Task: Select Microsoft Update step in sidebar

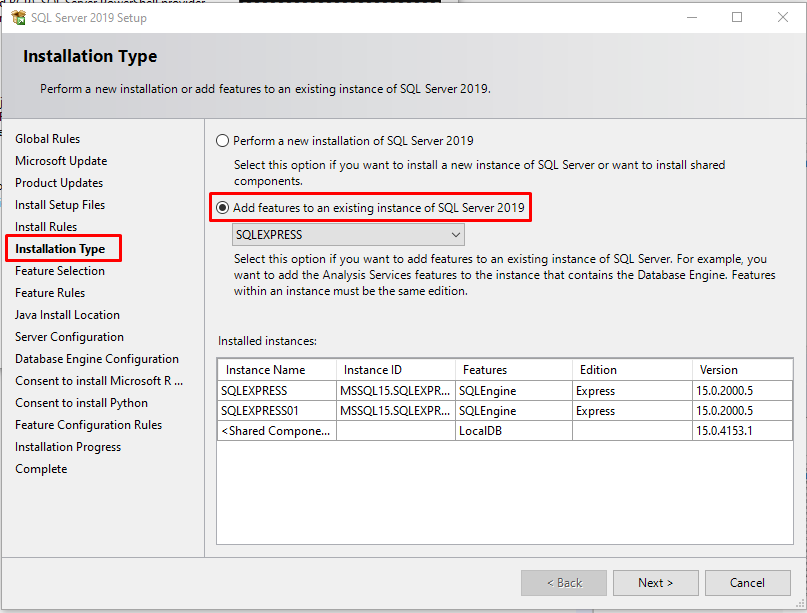Action: coord(61,161)
